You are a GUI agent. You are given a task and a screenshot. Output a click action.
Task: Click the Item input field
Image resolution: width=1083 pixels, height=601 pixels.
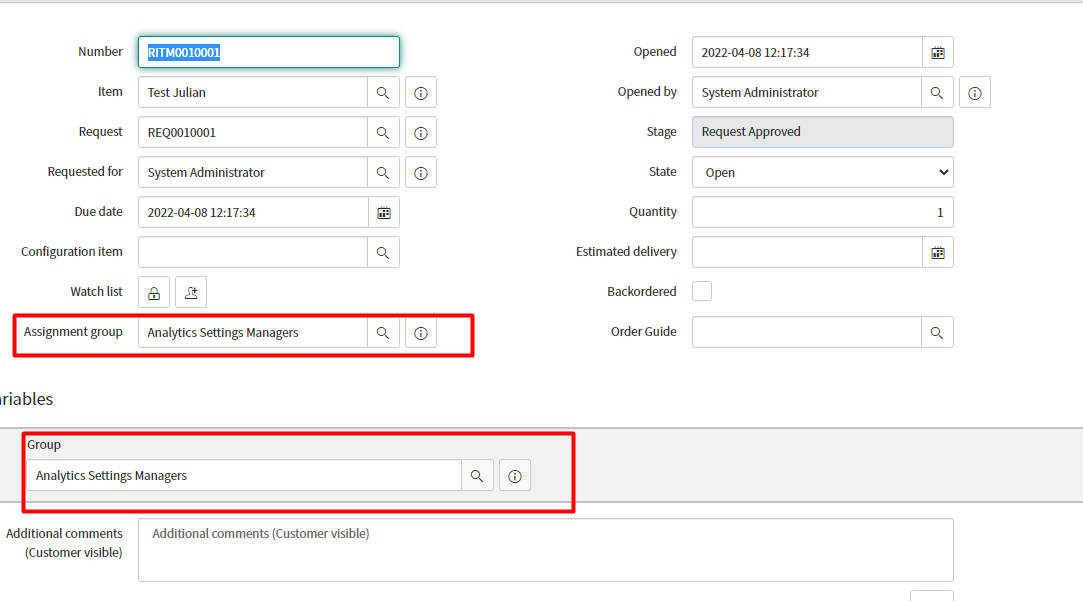pos(253,93)
